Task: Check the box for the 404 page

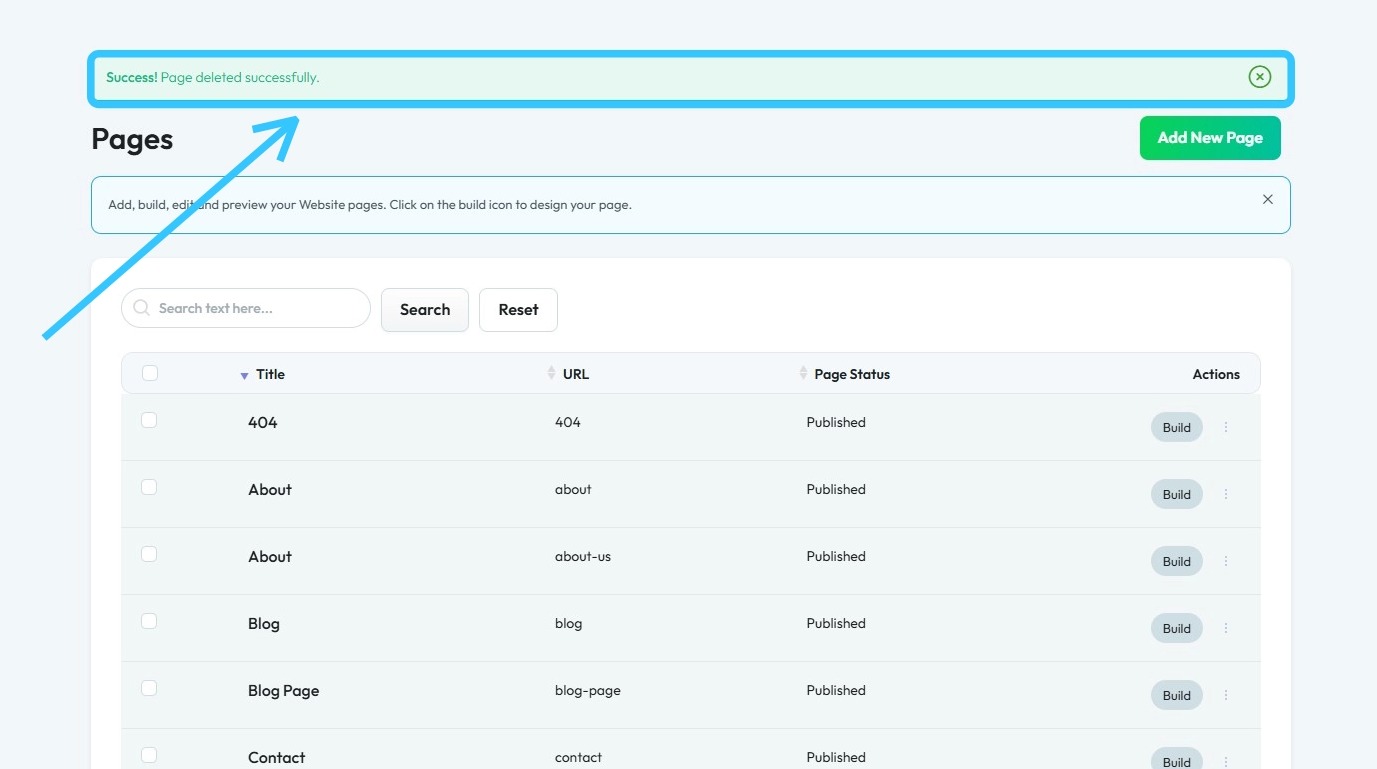Action: click(x=149, y=420)
